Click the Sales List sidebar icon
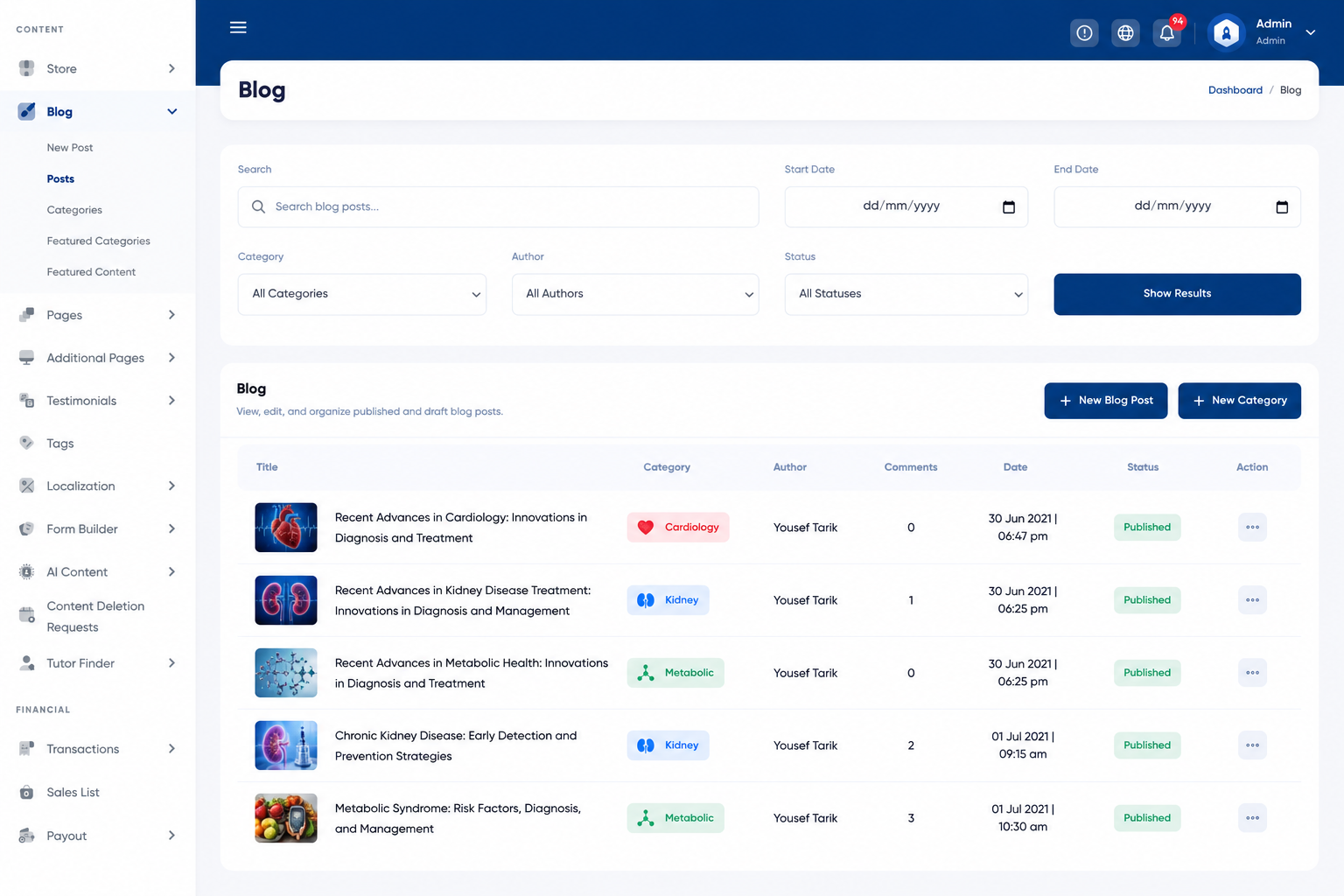 (27, 792)
